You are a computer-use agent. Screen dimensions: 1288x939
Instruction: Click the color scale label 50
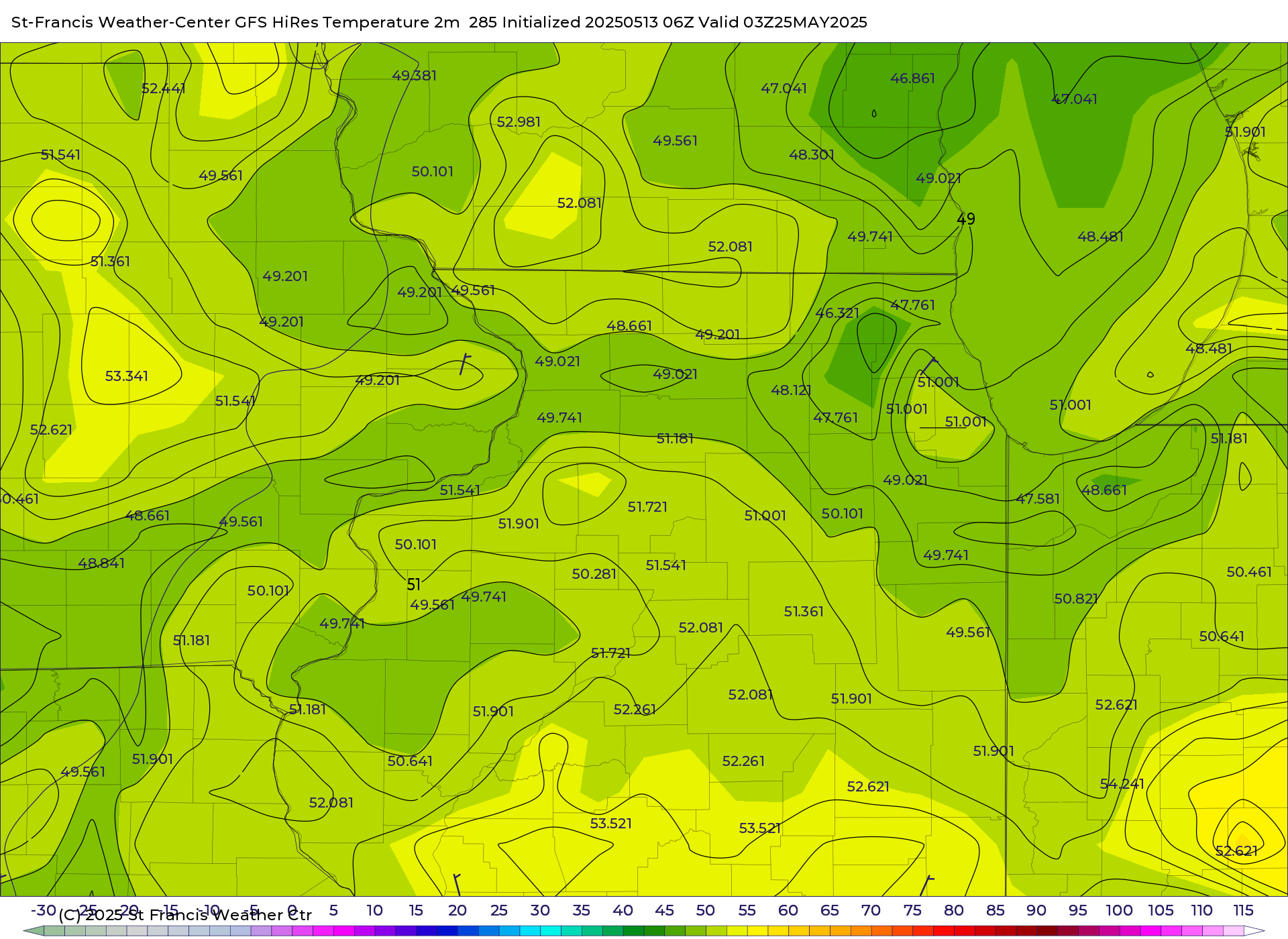(x=706, y=910)
